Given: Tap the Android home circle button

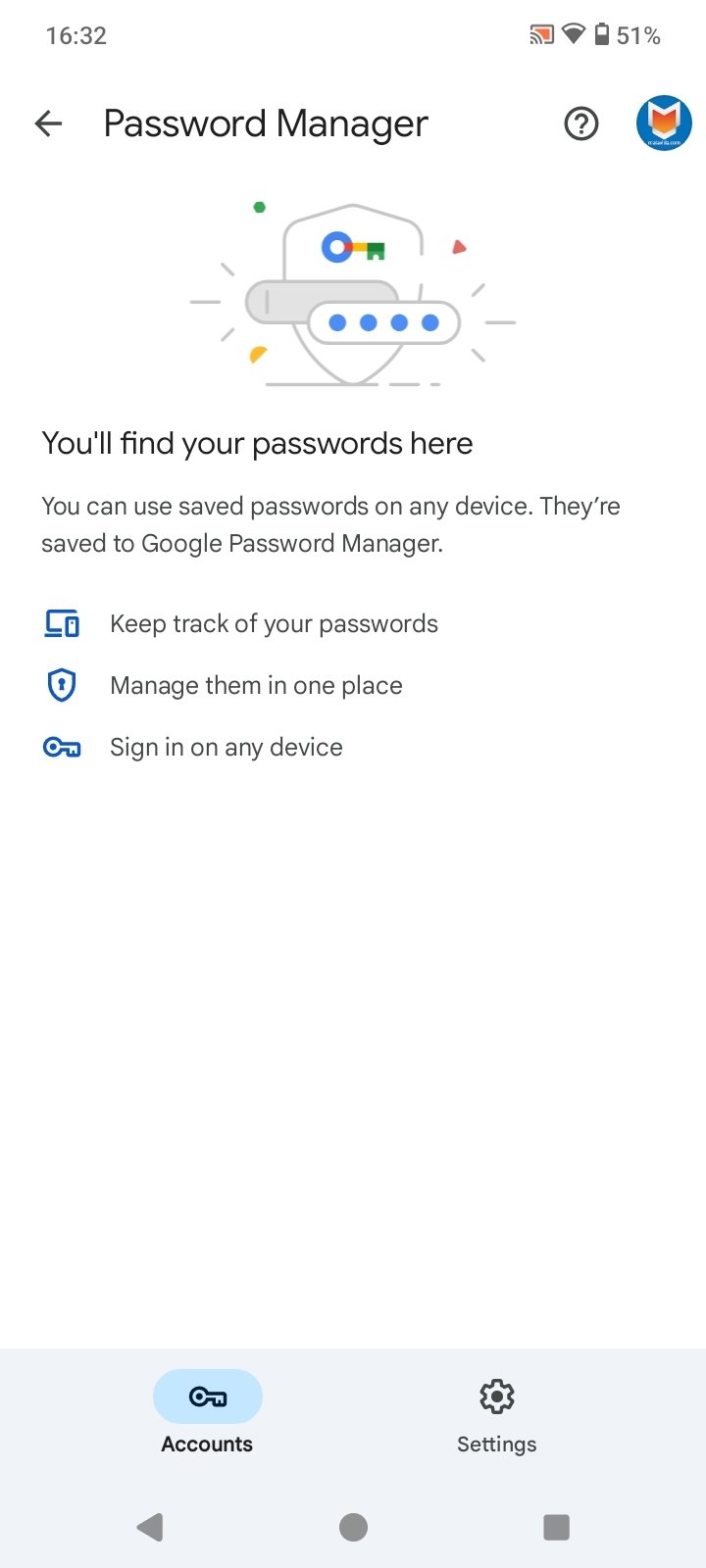Looking at the screenshot, I should (x=353, y=1527).
